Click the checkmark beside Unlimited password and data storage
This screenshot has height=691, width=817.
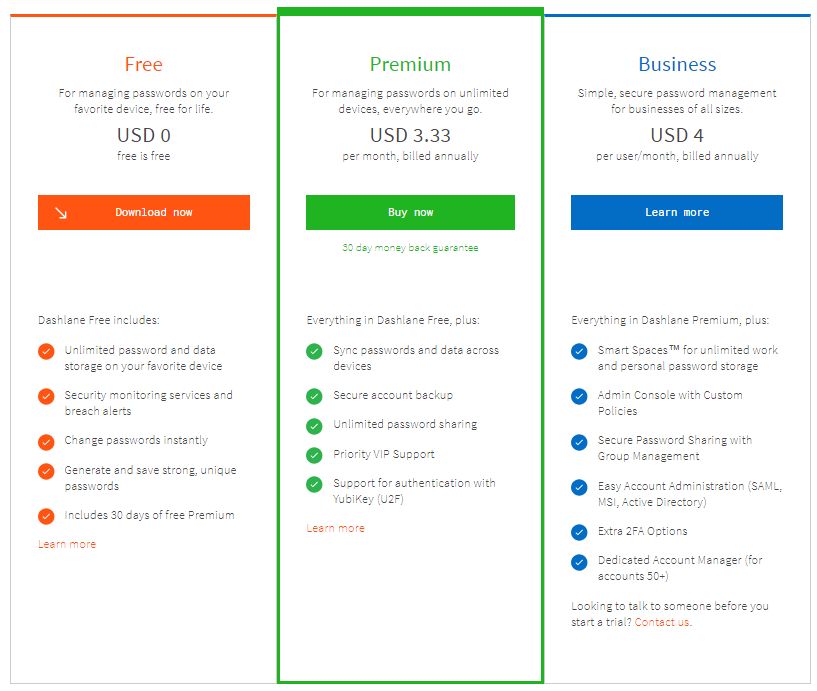tap(46, 351)
